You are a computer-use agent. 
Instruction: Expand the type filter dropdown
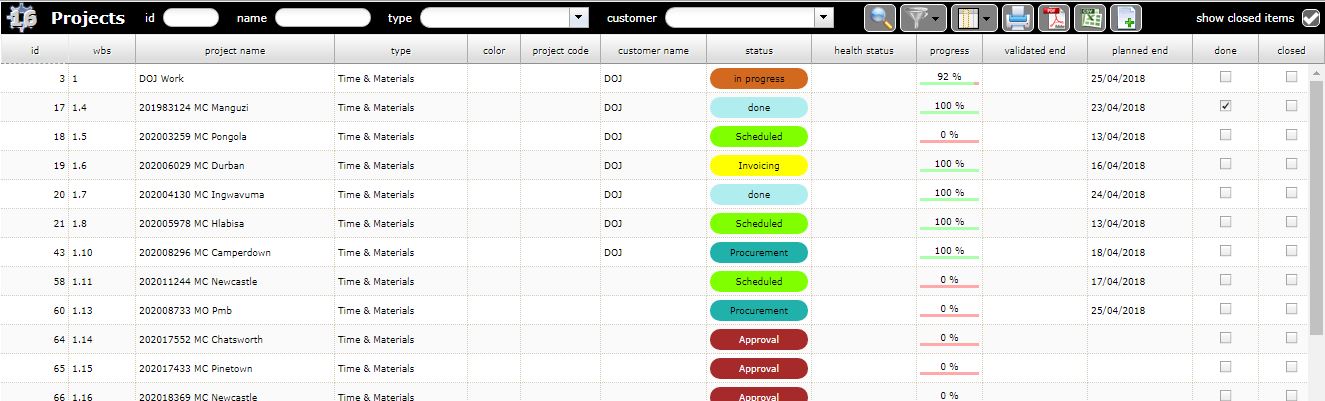point(577,18)
